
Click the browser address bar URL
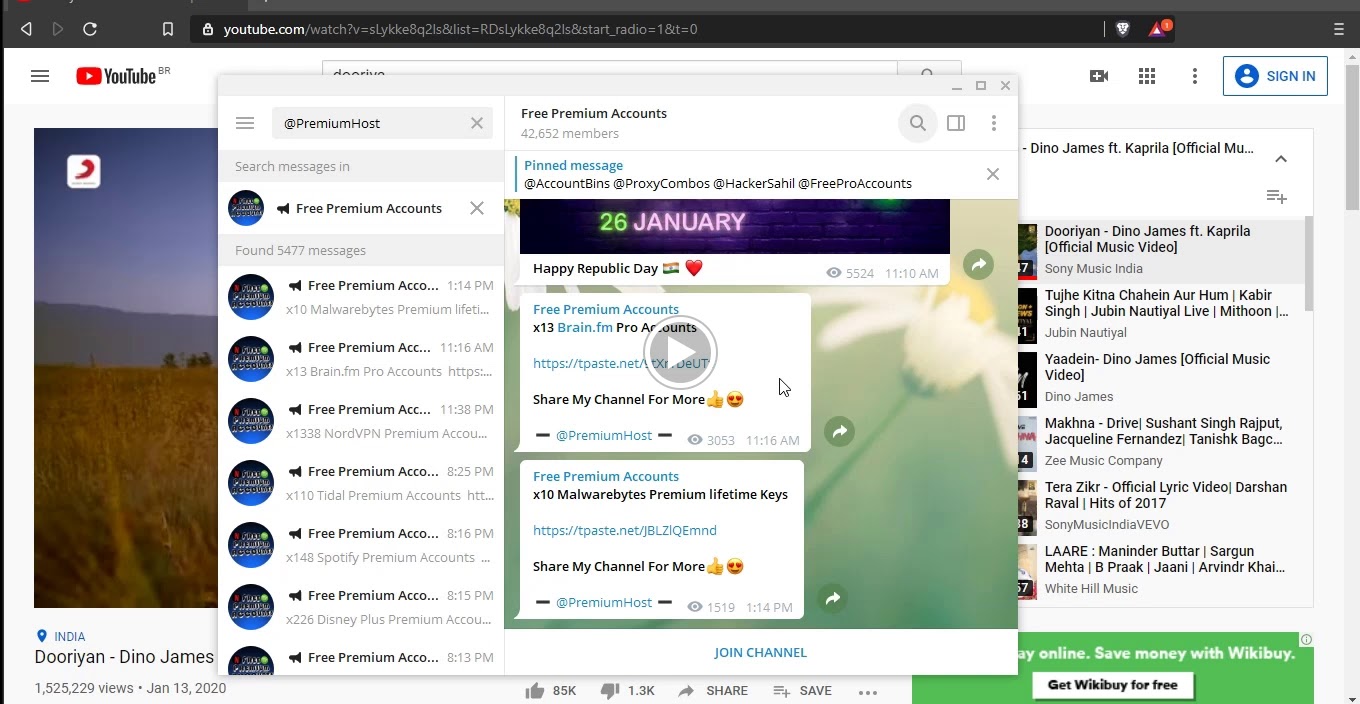click(x=460, y=29)
